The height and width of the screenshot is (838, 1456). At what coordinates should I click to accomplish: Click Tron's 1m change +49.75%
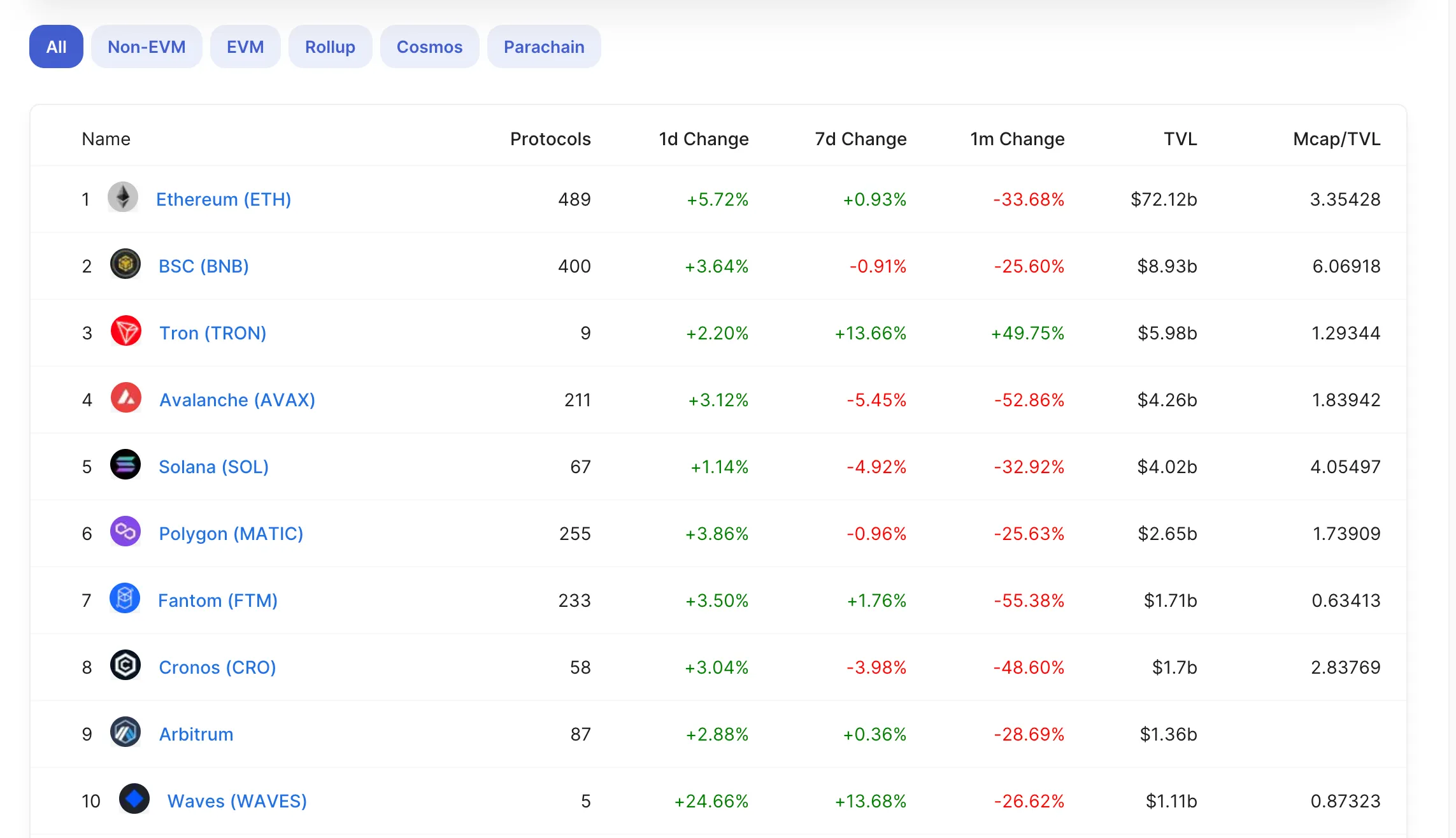click(x=1027, y=333)
